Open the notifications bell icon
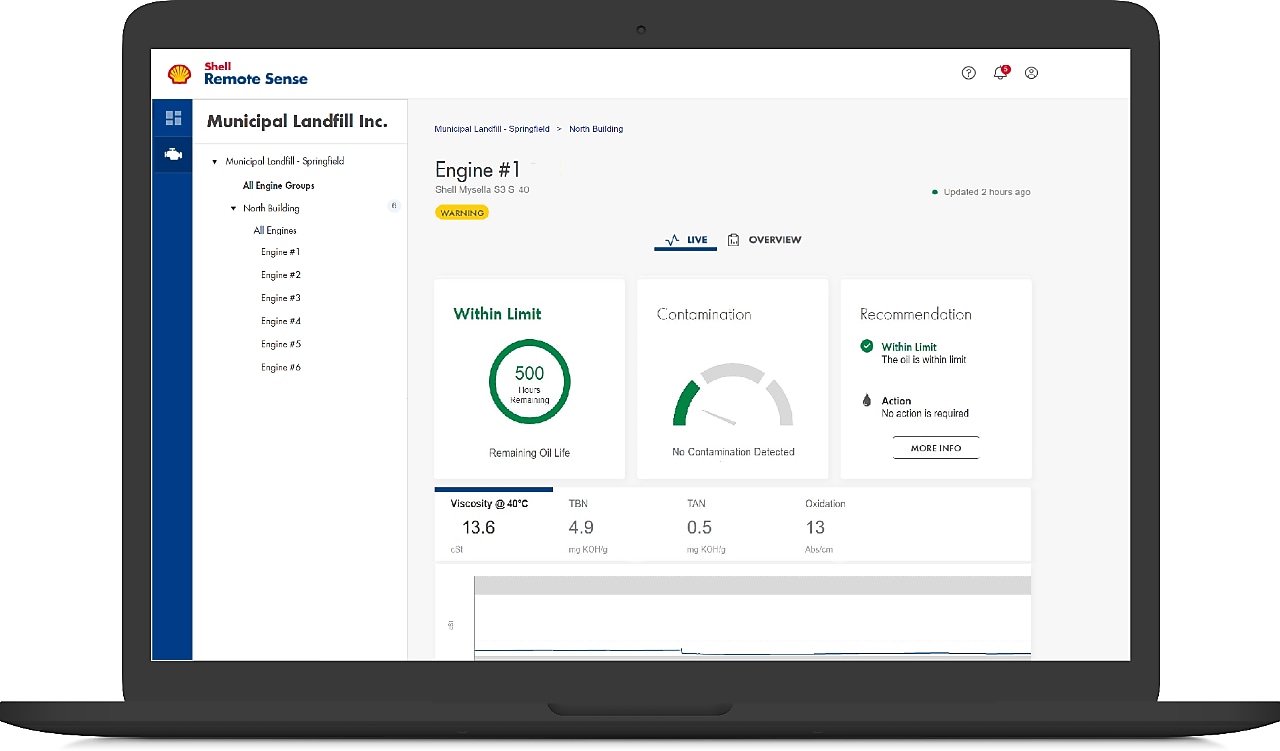Viewport: 1280px width, 751px height. 999,73
